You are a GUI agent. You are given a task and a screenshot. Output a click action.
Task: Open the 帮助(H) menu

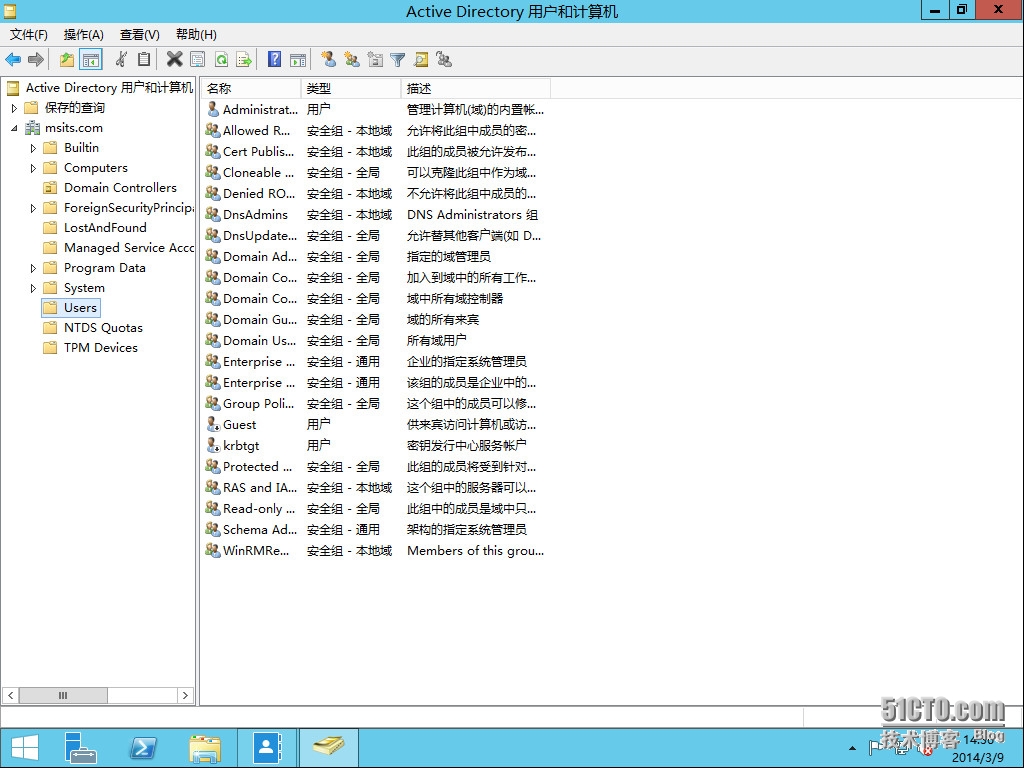196,35
